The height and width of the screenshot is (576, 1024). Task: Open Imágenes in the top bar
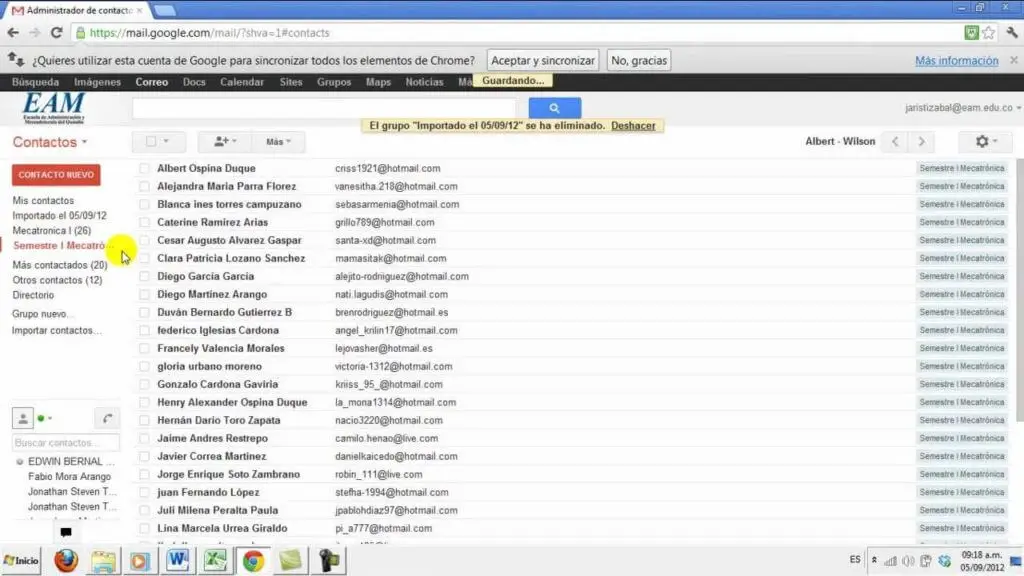[97, 82]
